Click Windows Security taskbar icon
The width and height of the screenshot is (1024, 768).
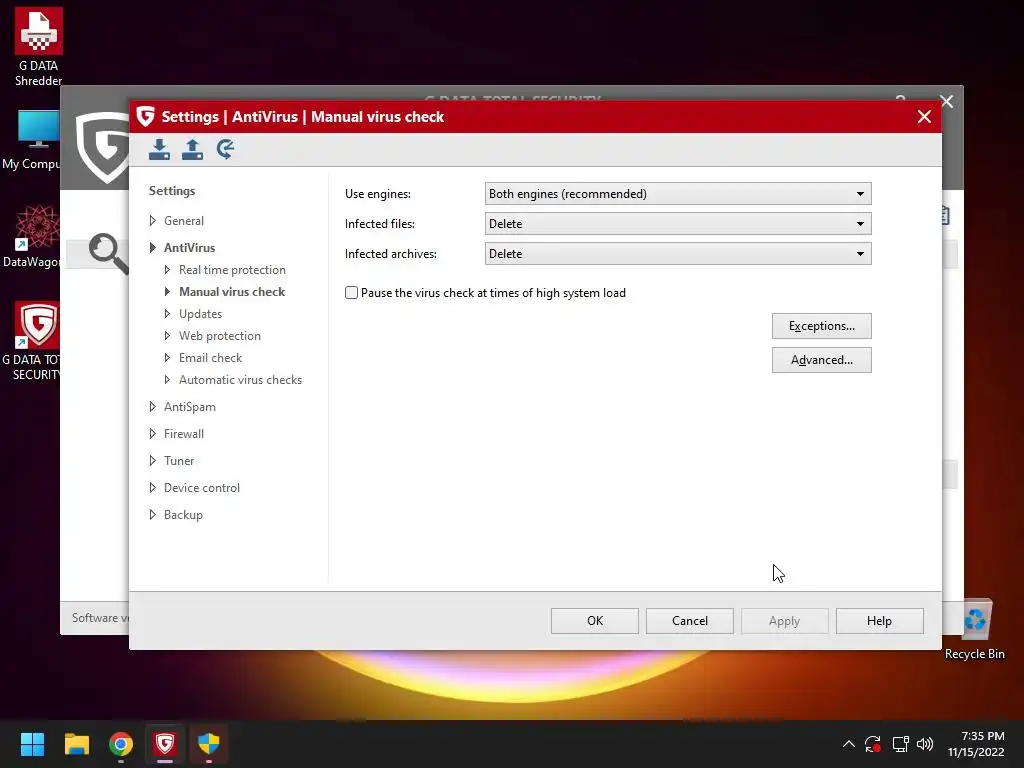[209, 744]
